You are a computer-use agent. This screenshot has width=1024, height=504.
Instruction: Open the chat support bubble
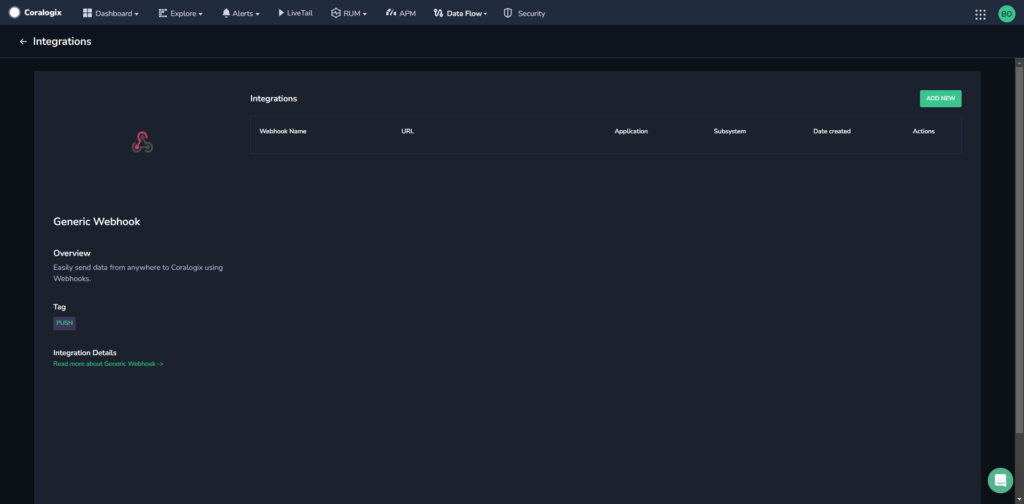click(x=1000, y=480)
